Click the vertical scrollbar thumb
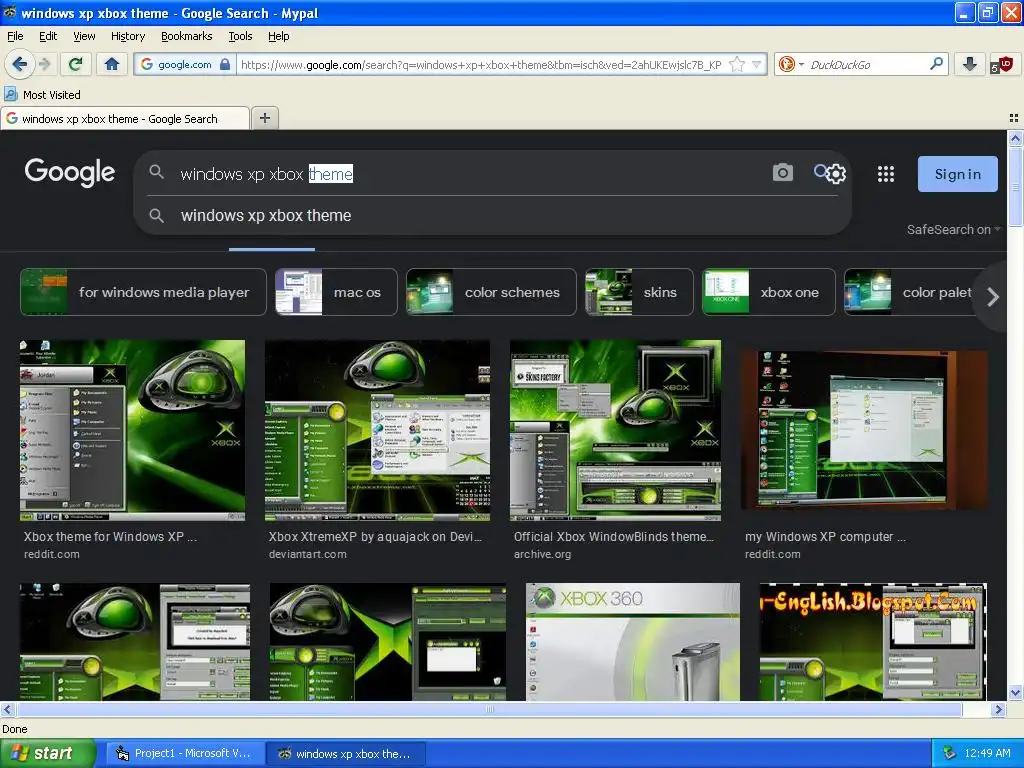1024x768 pixels. click(1015, 187)
